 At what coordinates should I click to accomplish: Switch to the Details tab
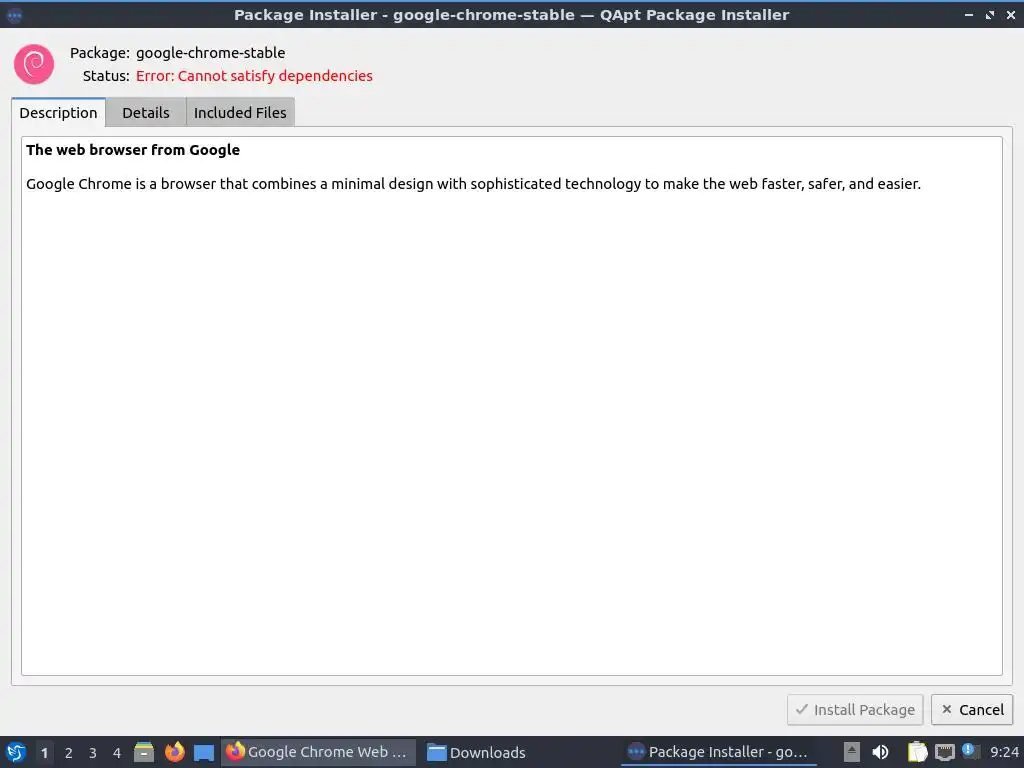(x=146, y=112)
